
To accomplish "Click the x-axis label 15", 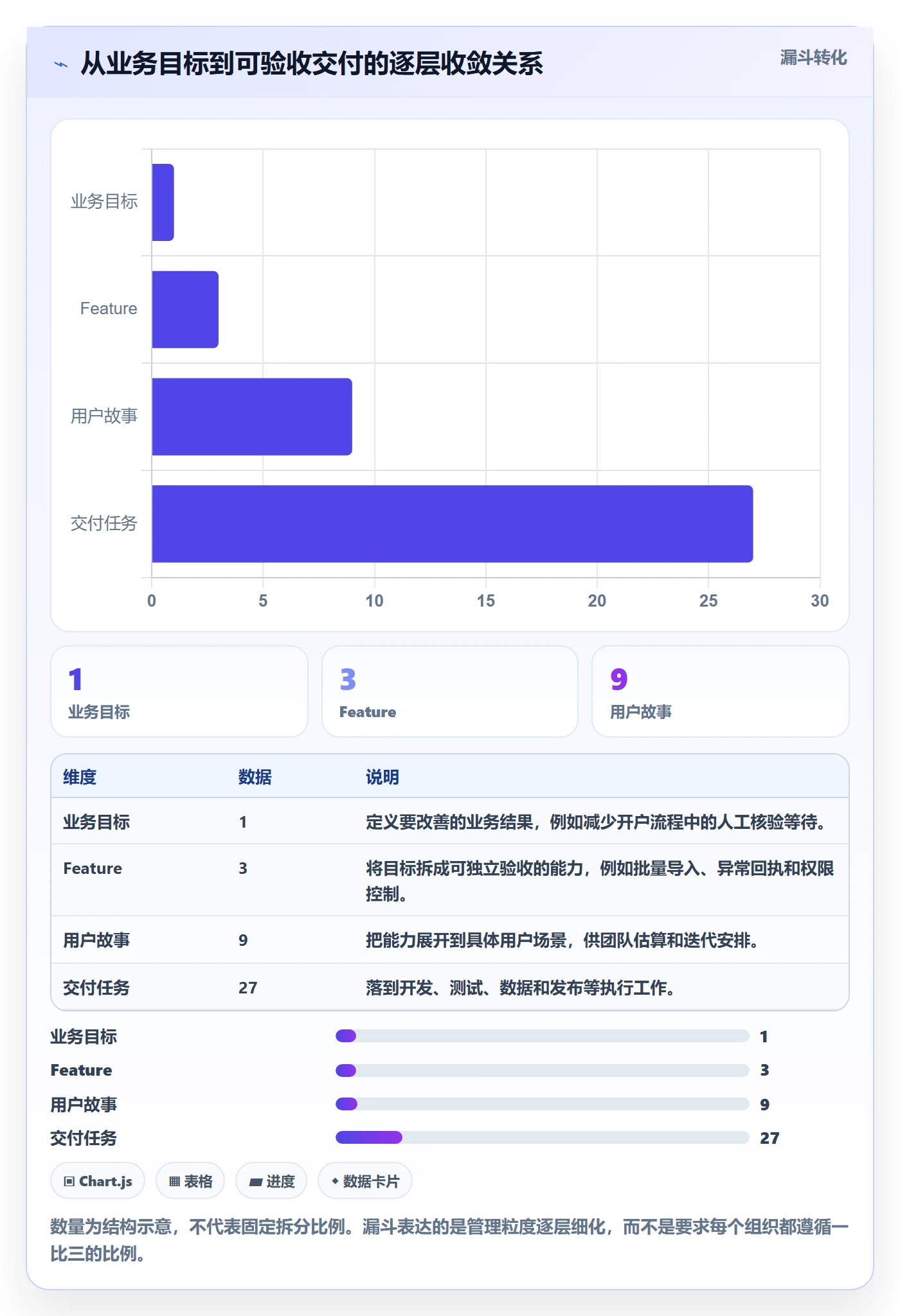I will tap(486, 601).
